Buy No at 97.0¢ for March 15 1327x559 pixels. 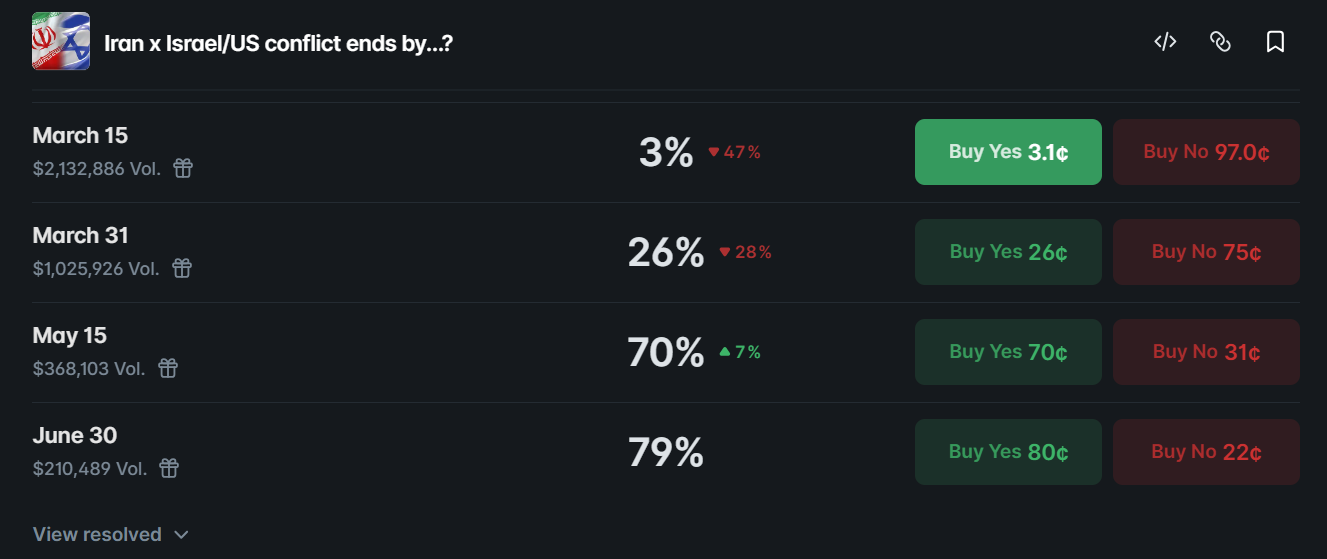click(x=1206, y=152)
